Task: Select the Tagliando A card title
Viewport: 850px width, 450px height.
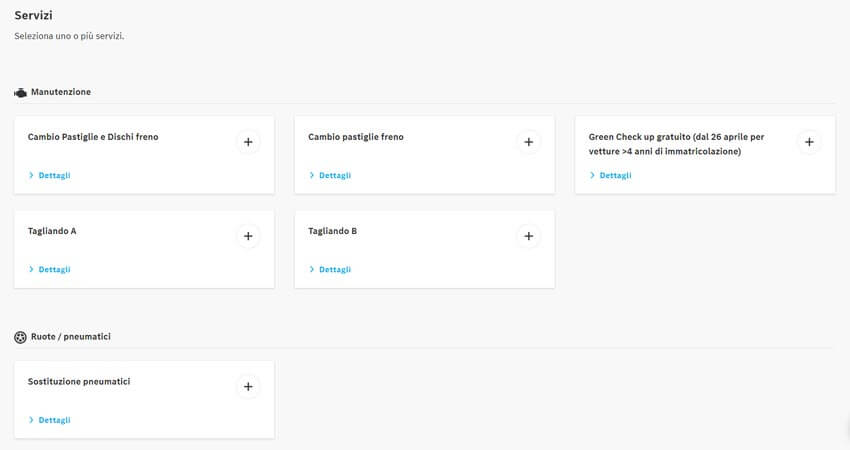Action: (52, 231)
